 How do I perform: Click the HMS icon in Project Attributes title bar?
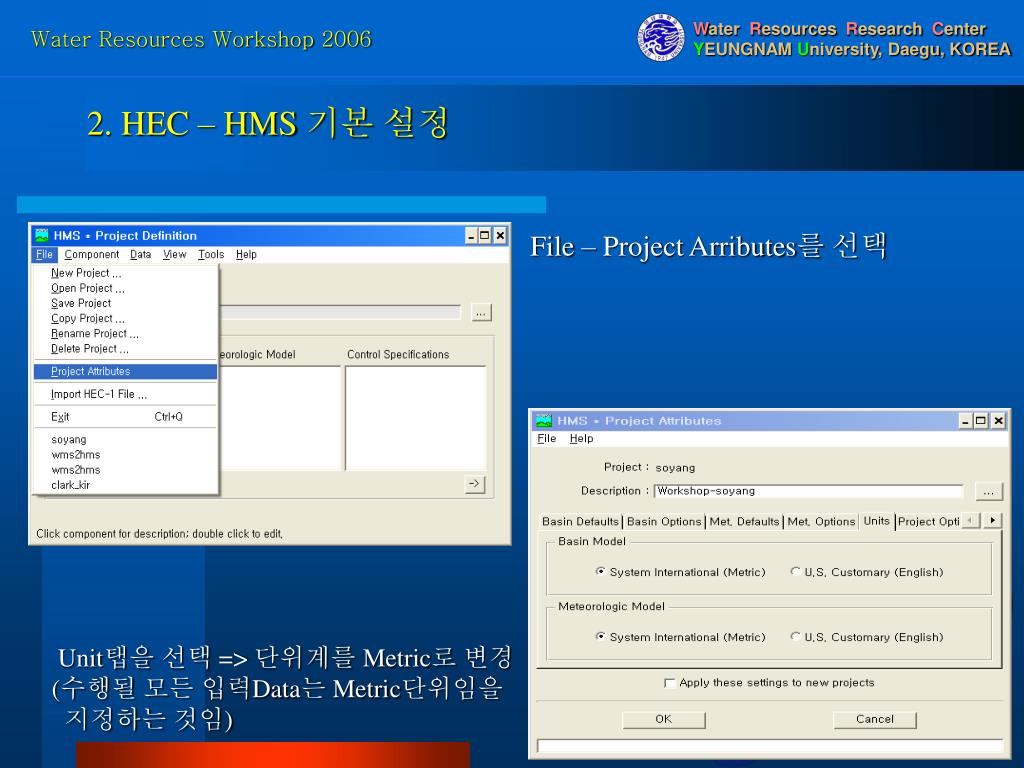[543, 421]
